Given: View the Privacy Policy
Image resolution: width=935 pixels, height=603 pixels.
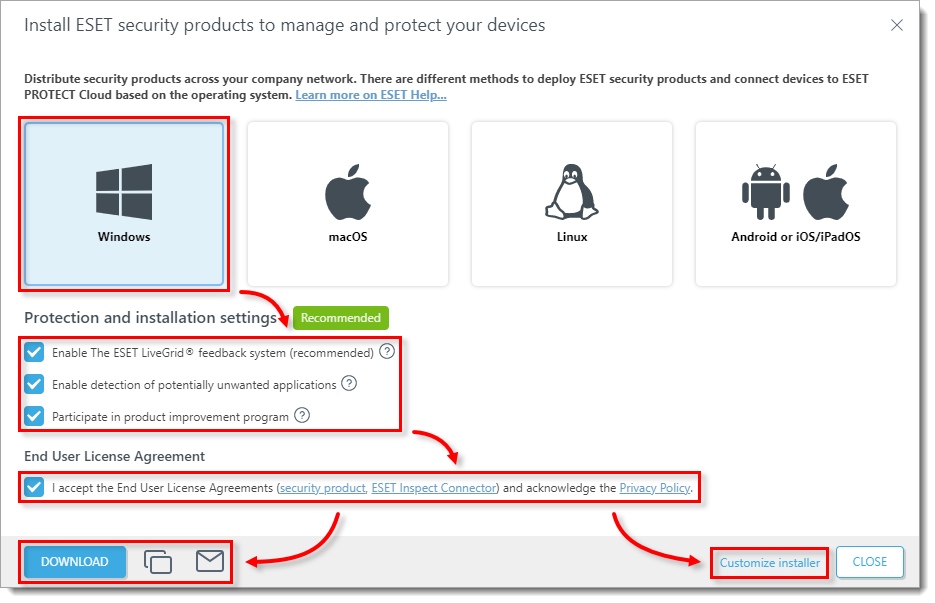Looking at the screenshot, I should point(655,488).
